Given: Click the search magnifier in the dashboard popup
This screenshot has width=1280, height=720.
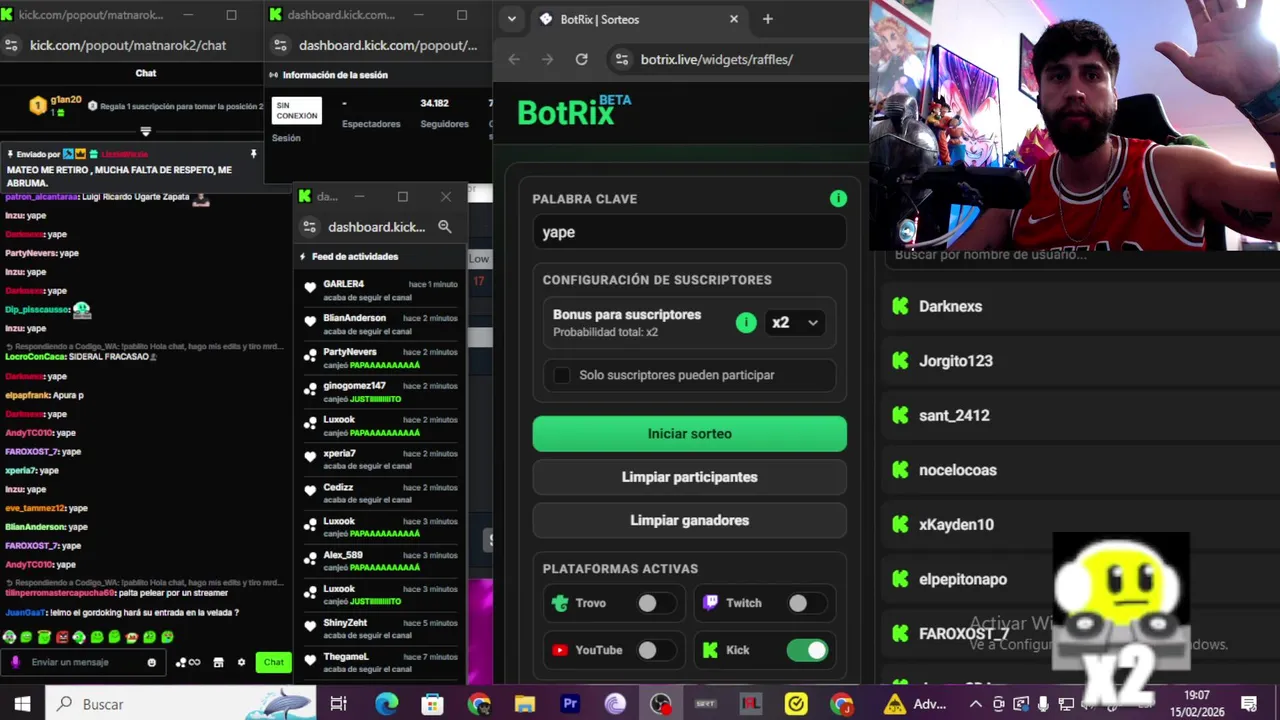Looking at the screenshot, I should tap(445, 227).
